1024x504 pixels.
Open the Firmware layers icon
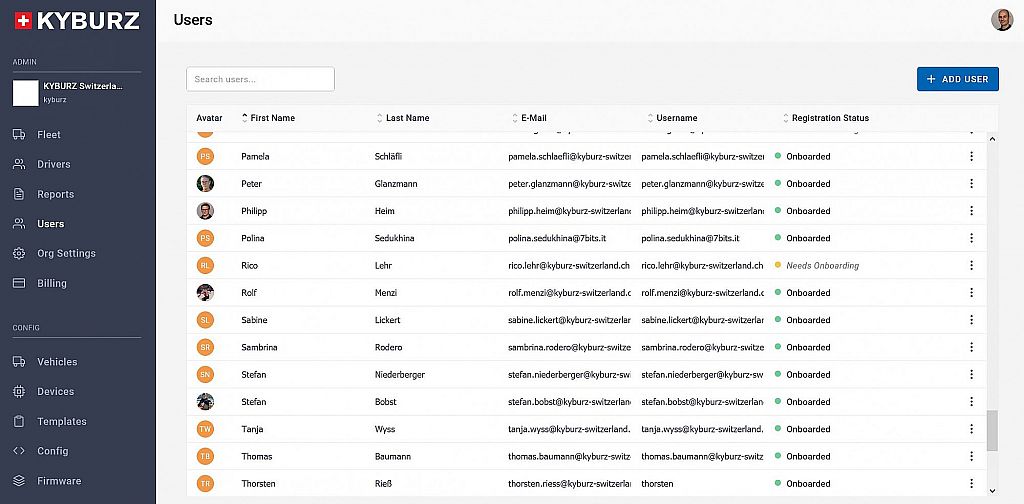coord(18,481)
